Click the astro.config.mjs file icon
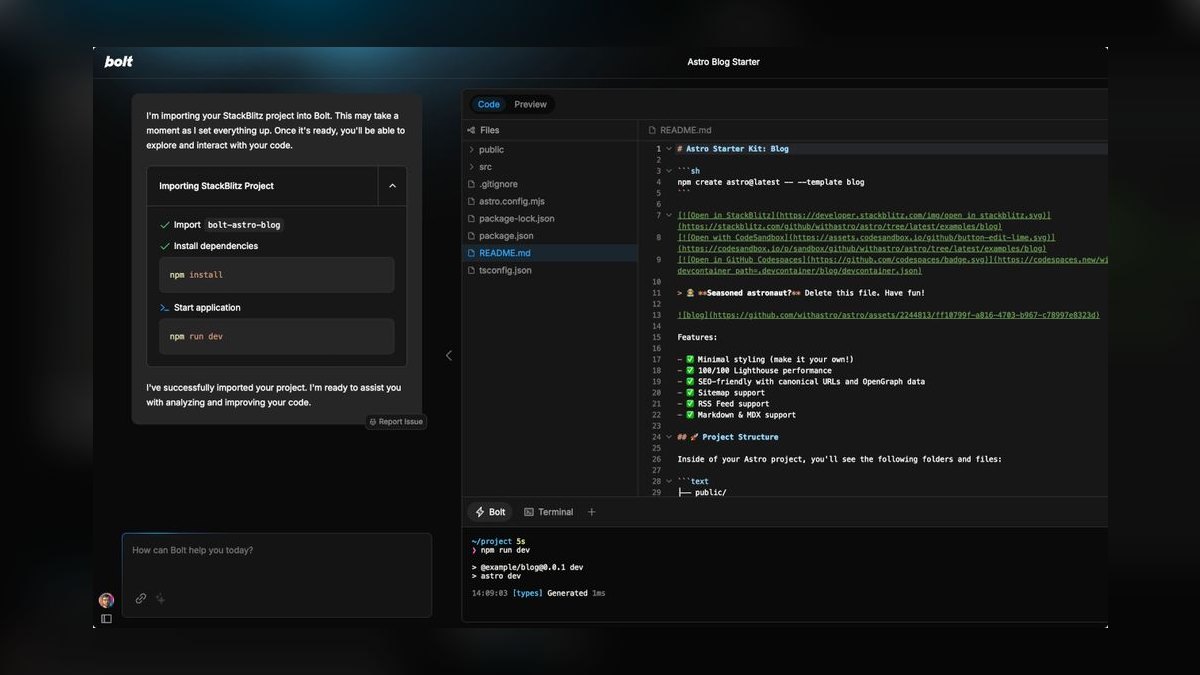This screenshot has height=675, width=1200. 471,201
